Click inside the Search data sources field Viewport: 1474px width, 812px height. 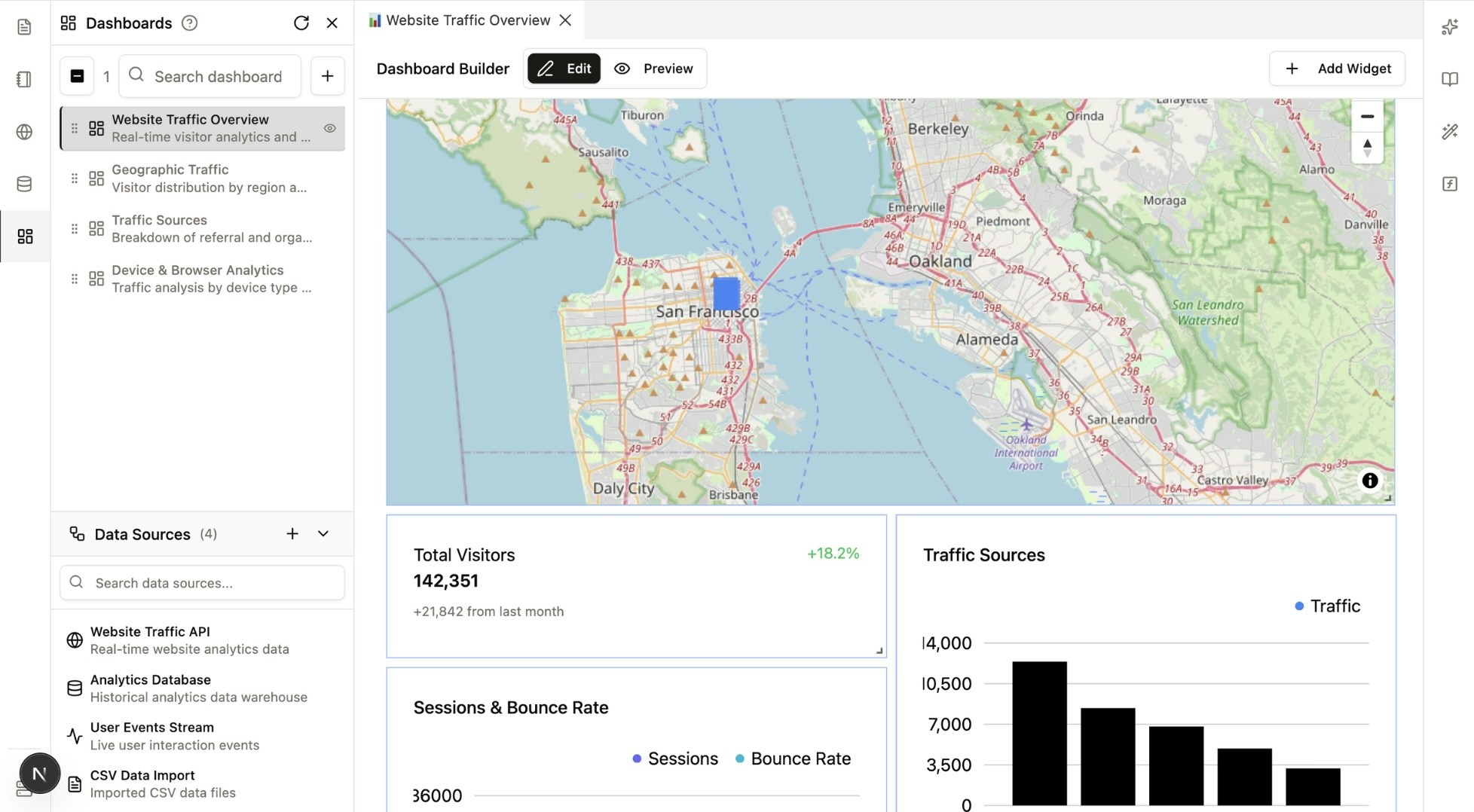[201, 582]
